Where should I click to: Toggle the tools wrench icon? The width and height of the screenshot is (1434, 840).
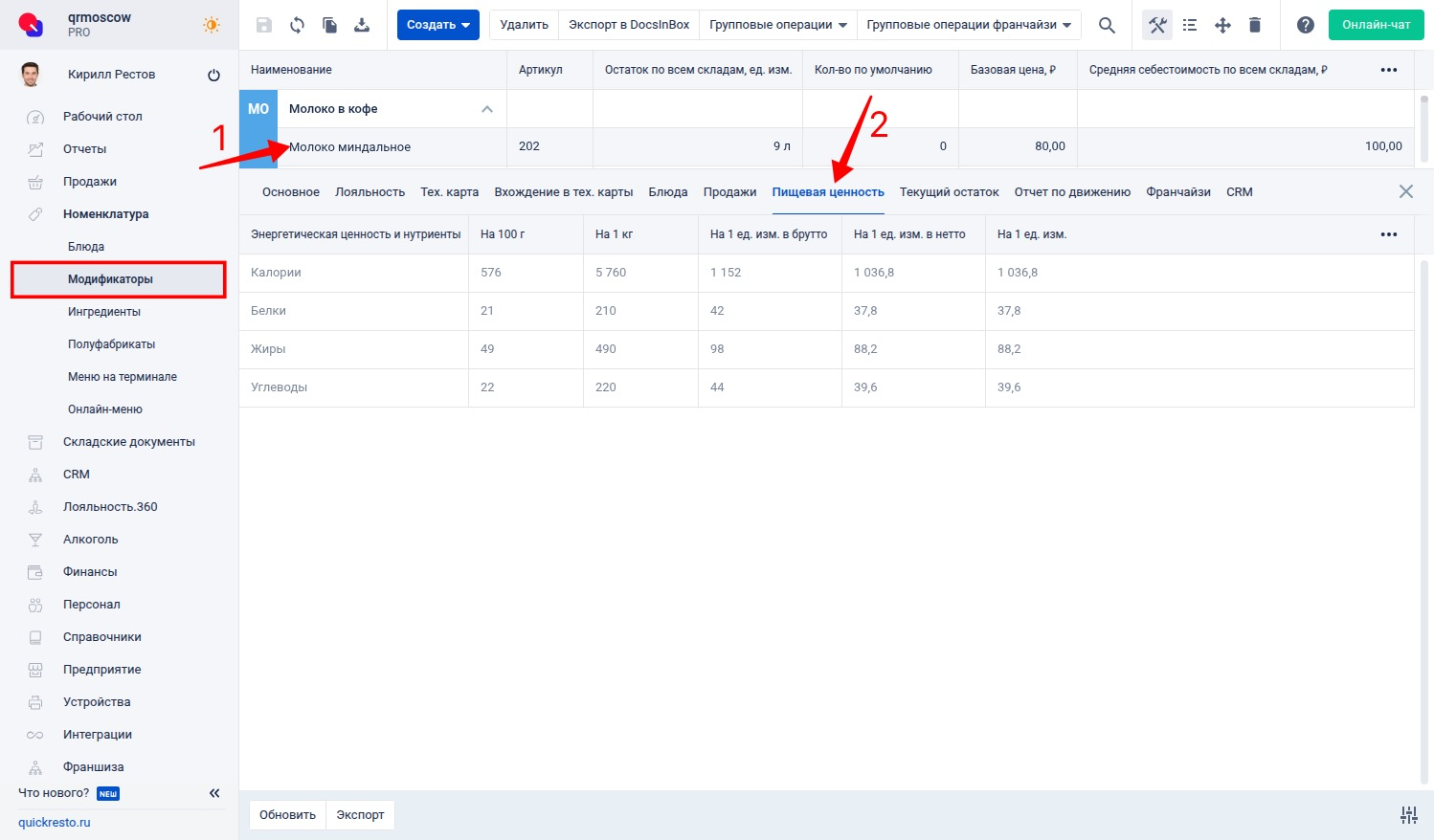tap(1157, 25)
